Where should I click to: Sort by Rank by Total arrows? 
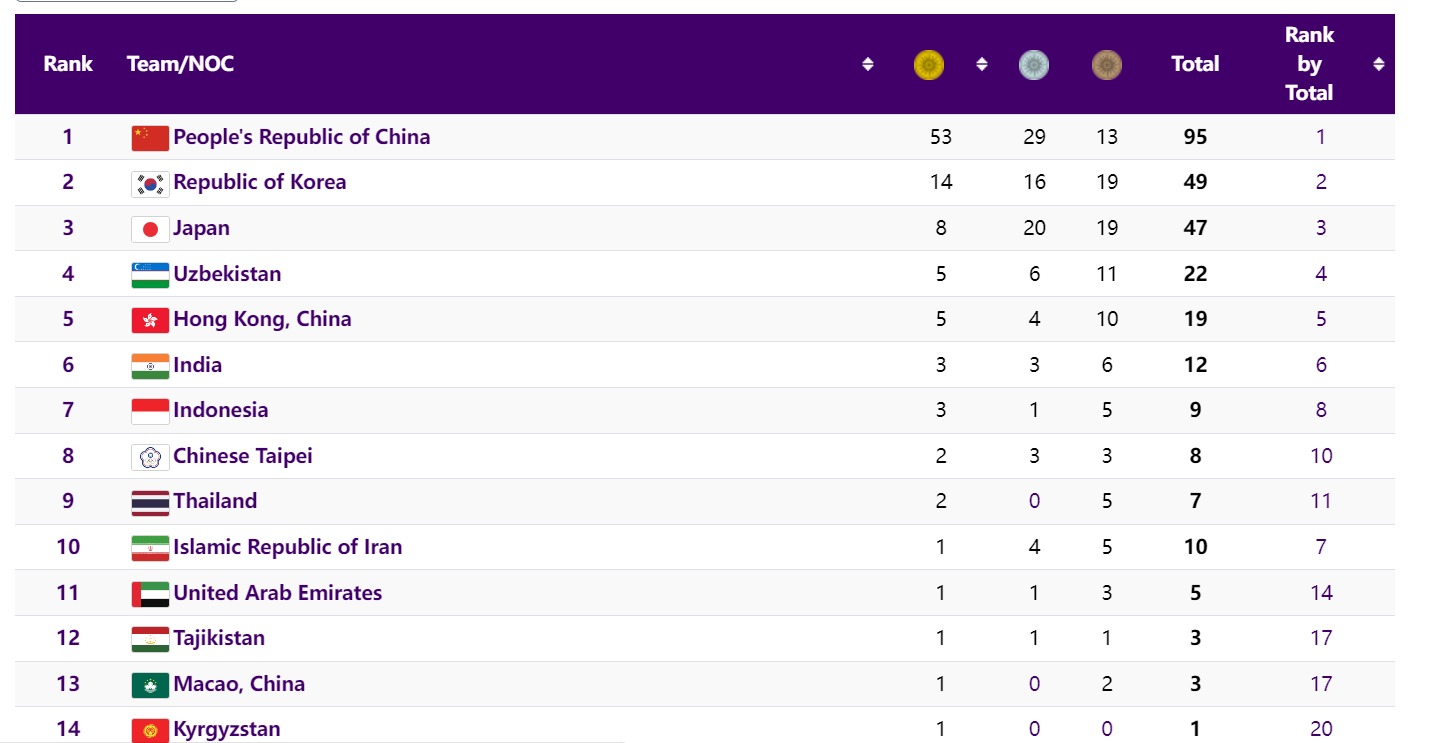point(1379,64)
